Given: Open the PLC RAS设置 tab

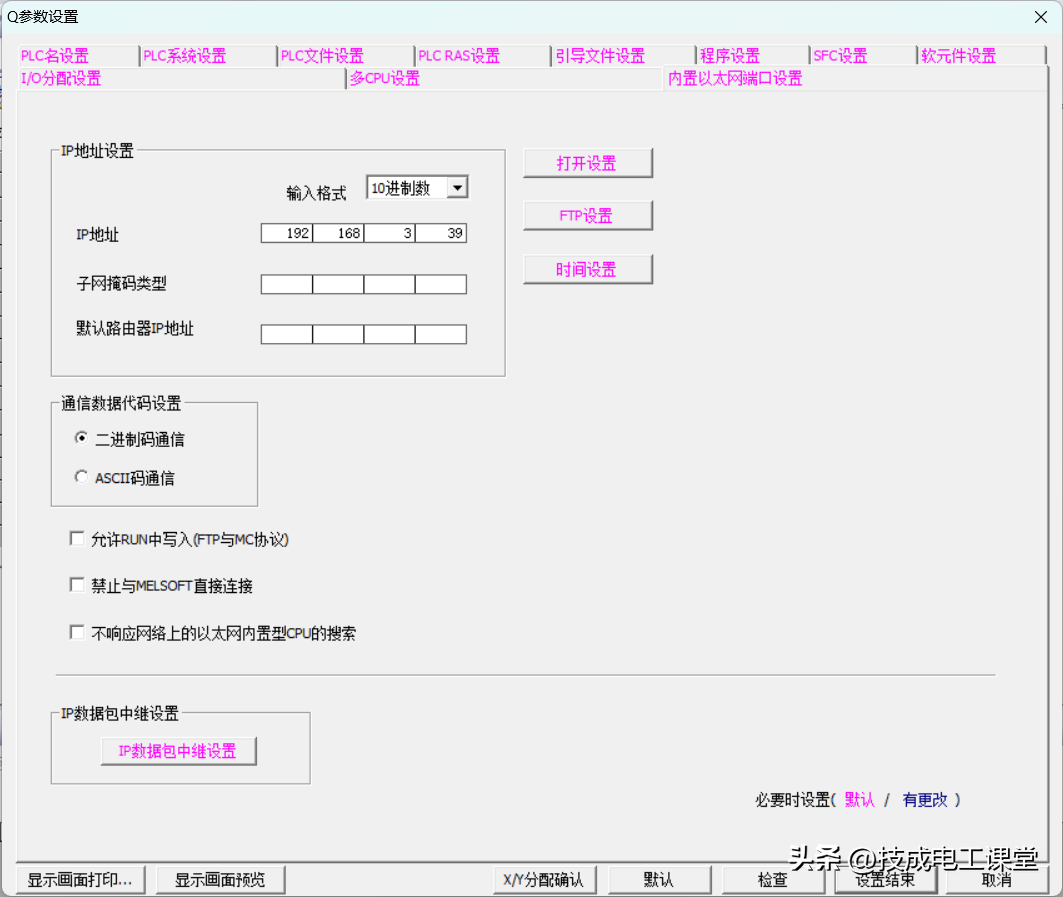Looking at the screenshot, I should 459,56.
